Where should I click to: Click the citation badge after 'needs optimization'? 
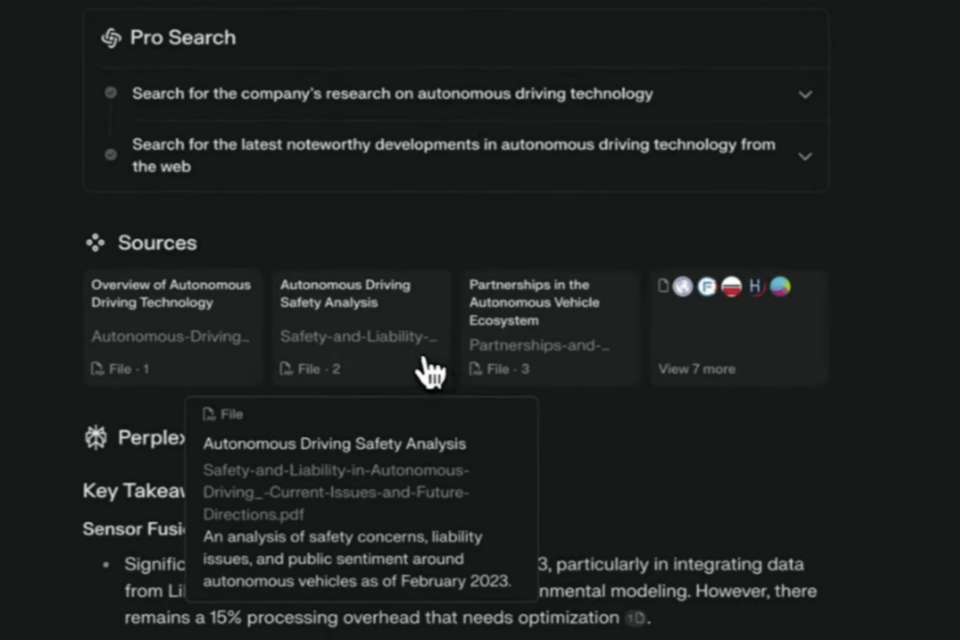click(635, 619)
